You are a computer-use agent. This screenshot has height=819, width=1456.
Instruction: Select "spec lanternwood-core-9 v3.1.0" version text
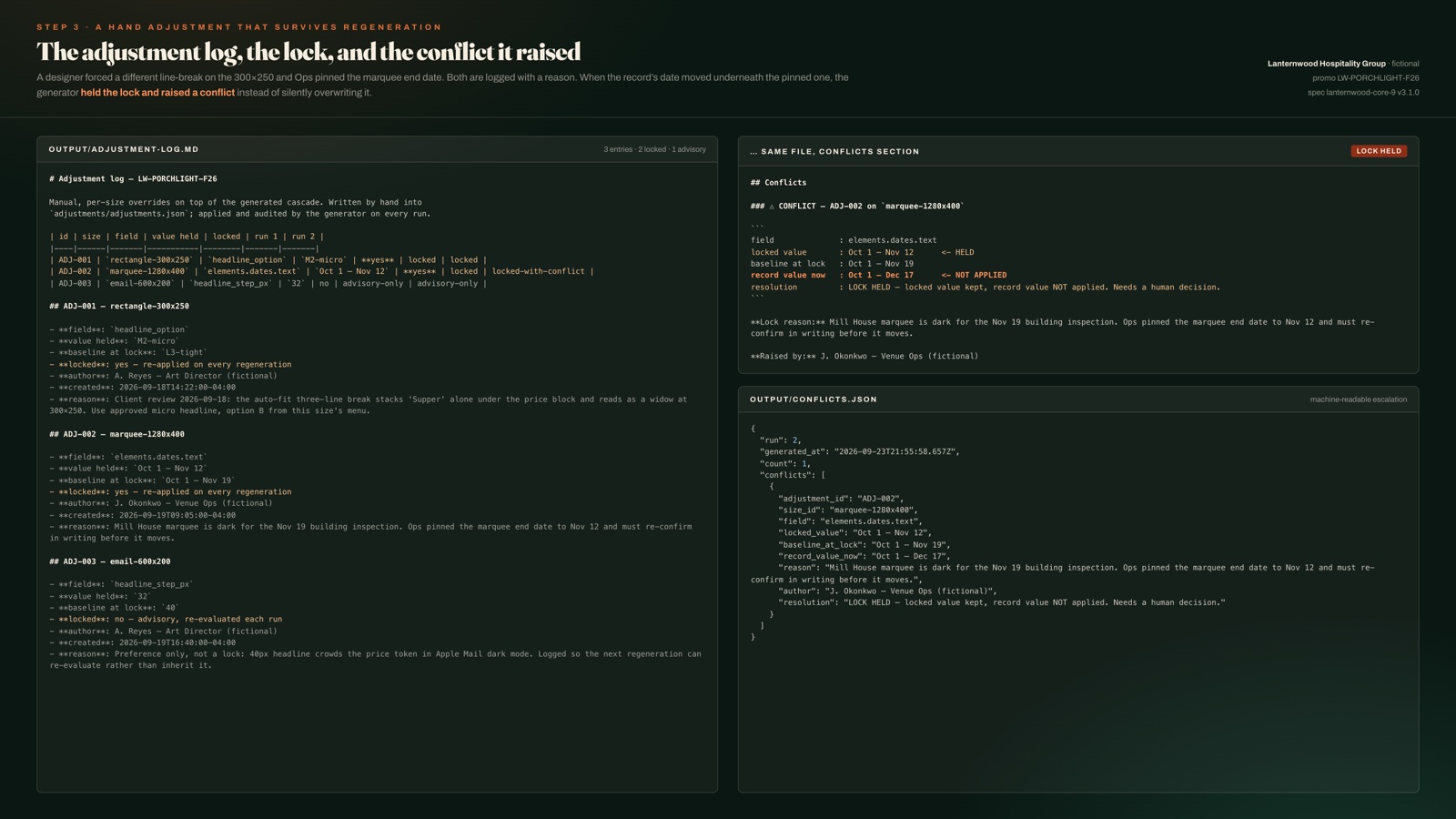tap(1363, 93)
